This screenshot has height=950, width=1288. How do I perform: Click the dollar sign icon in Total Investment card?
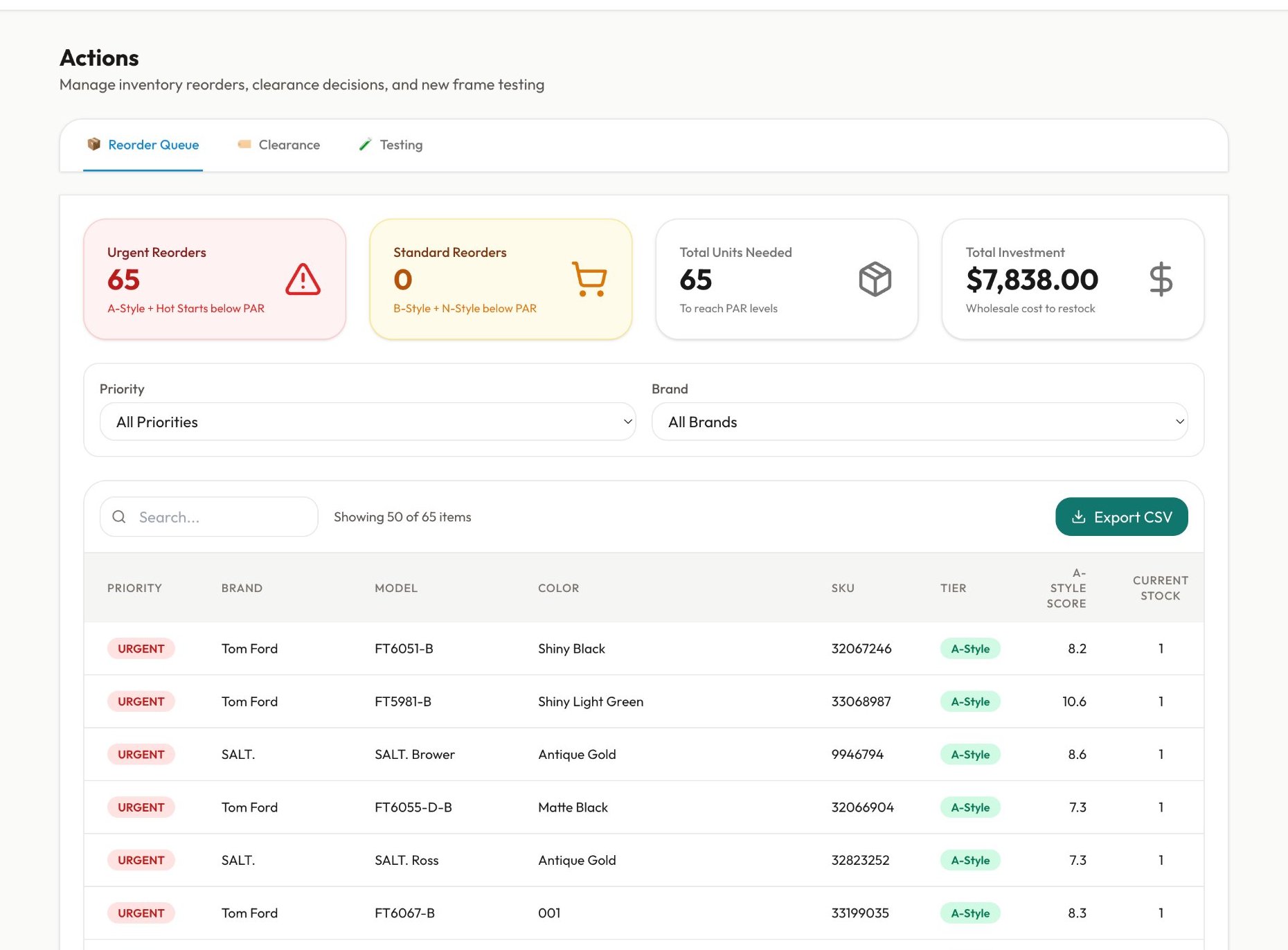[x=1161, y=280]
